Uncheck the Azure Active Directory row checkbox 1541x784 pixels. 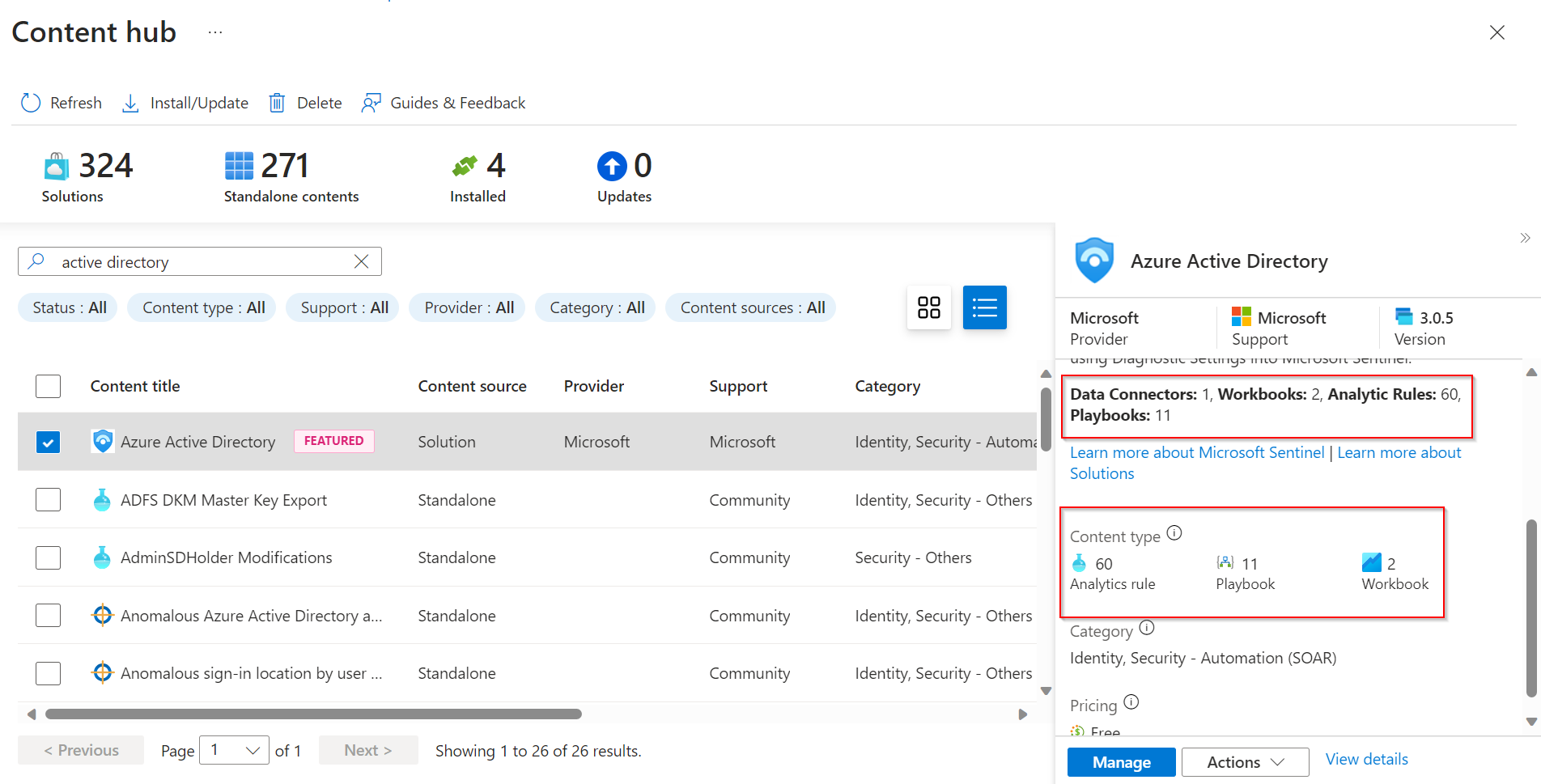49,442
